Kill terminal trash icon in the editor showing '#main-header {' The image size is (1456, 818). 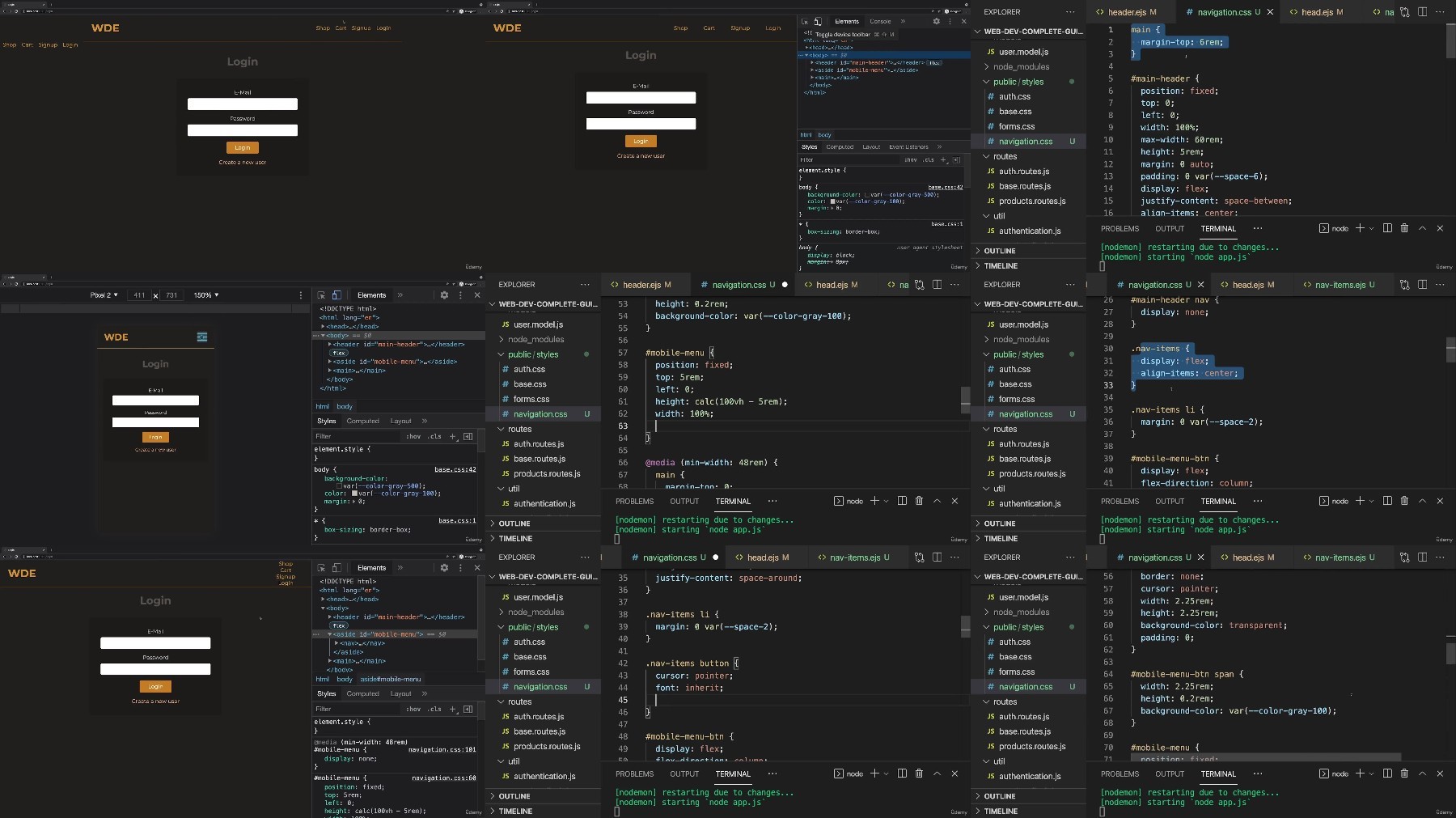(1404, 228)
